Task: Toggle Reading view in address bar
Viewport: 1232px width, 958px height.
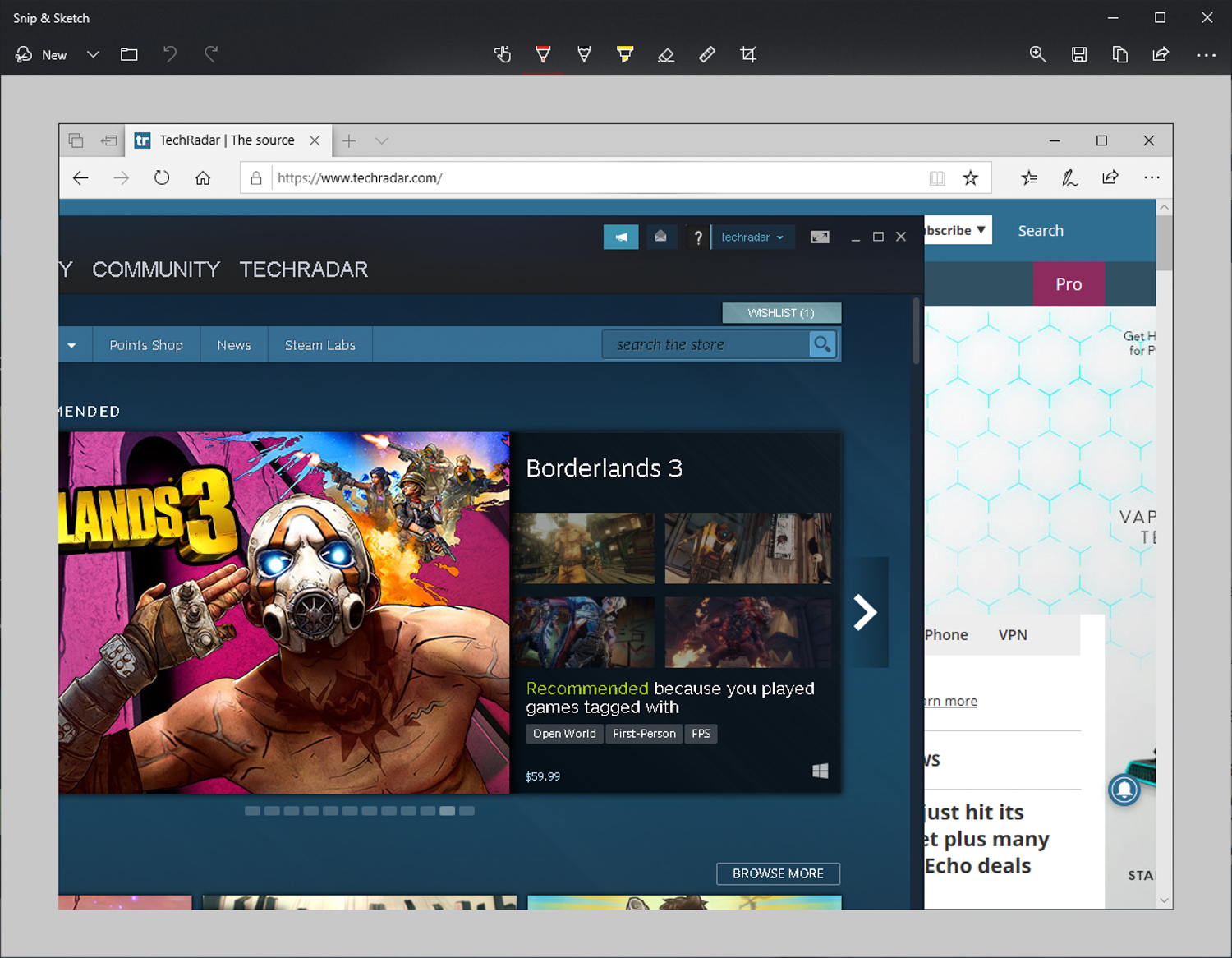Action: (x=937, y=178)
